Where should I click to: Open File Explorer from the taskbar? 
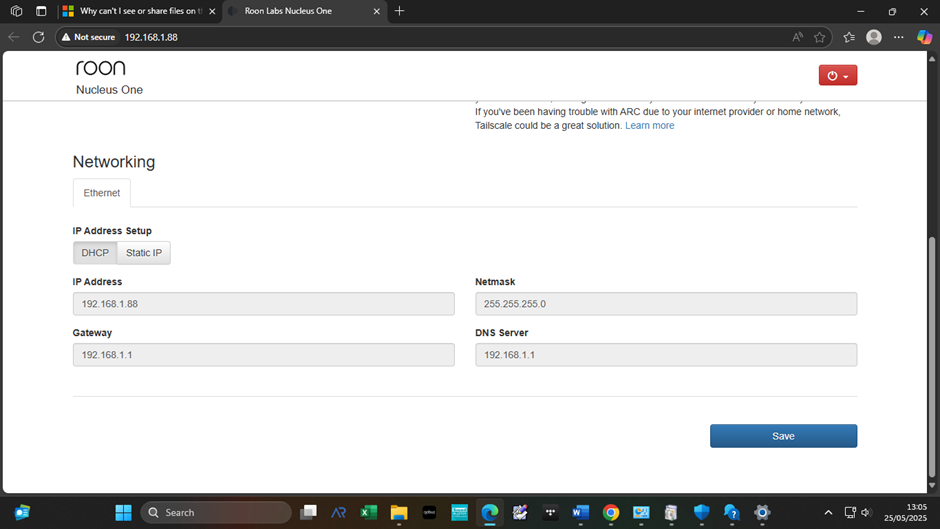point(399,513)
